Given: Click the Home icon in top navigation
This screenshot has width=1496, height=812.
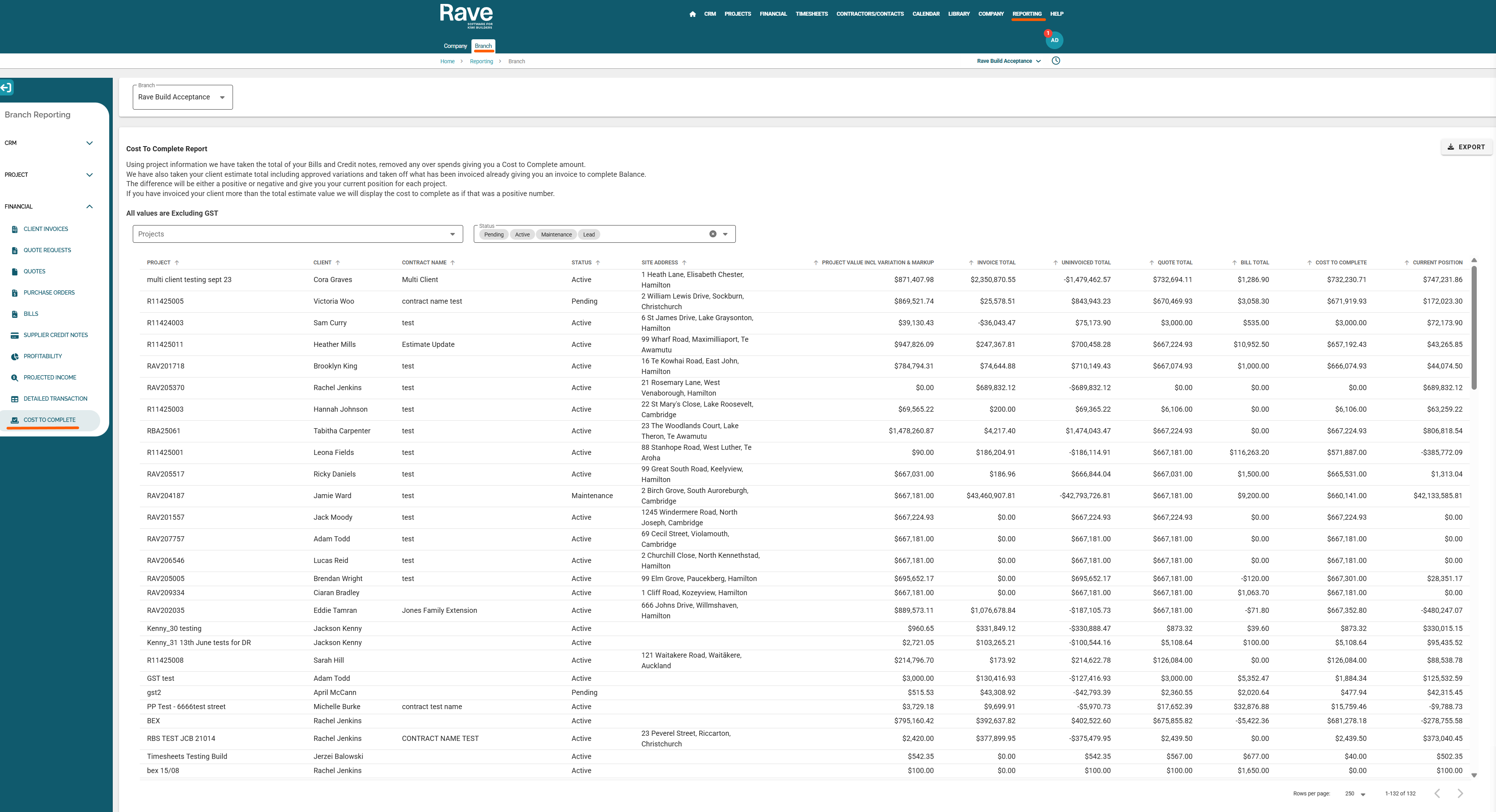Looking at the screenshot, I should click(x=692, y=14).
